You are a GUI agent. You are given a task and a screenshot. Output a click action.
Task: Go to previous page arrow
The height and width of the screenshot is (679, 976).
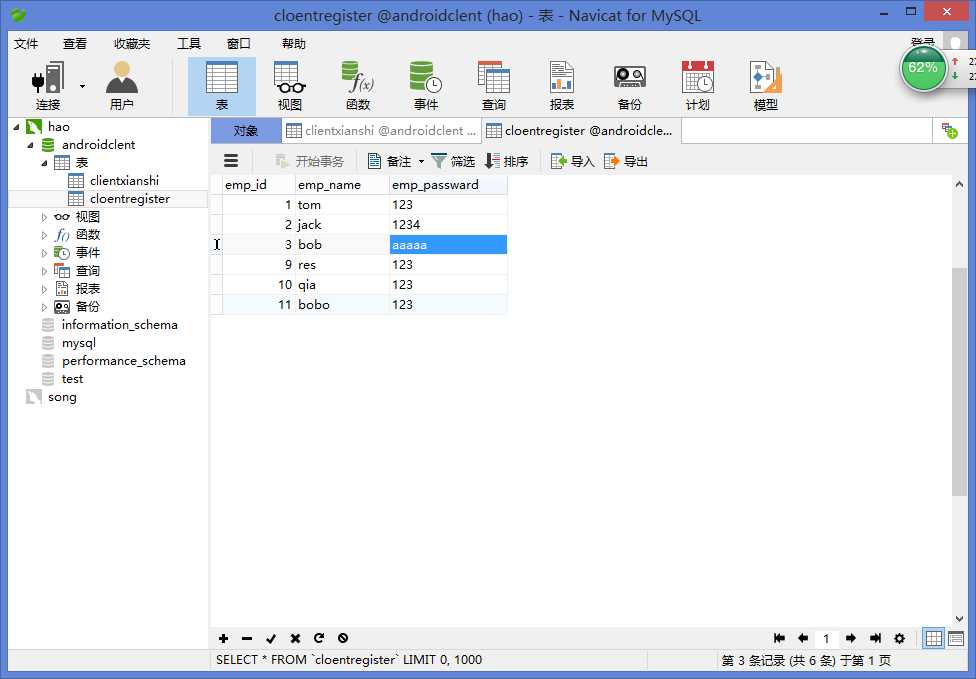(803, 638)
